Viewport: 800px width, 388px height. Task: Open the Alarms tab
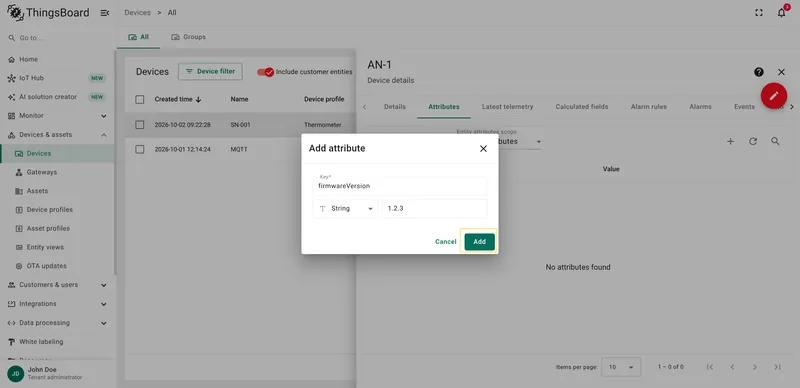click(701, 107)
